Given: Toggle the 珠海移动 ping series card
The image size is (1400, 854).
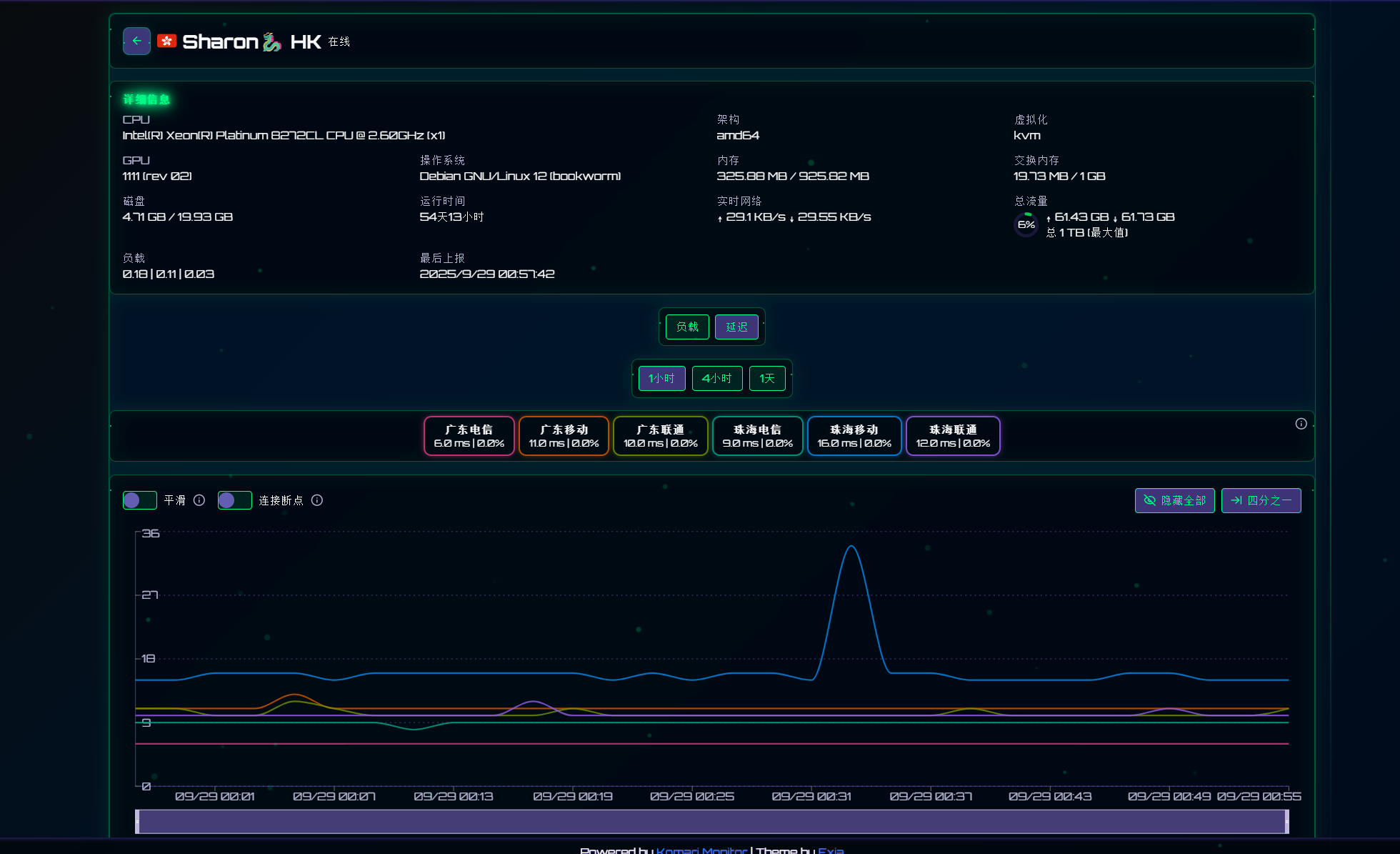Looking at the screenshot, I should [x=854, y=436].
